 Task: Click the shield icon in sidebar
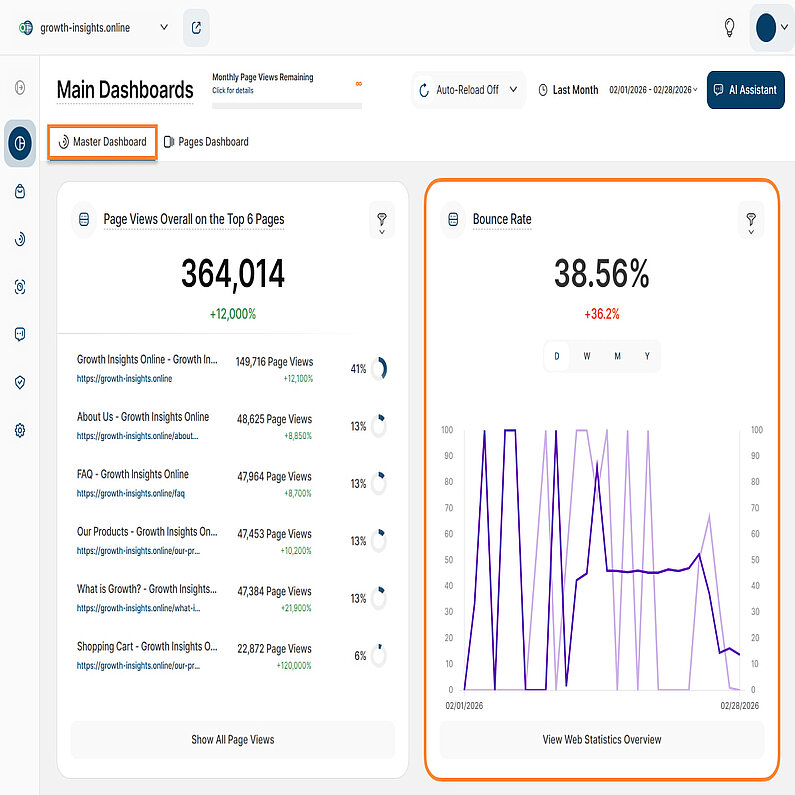pos(20,382)
